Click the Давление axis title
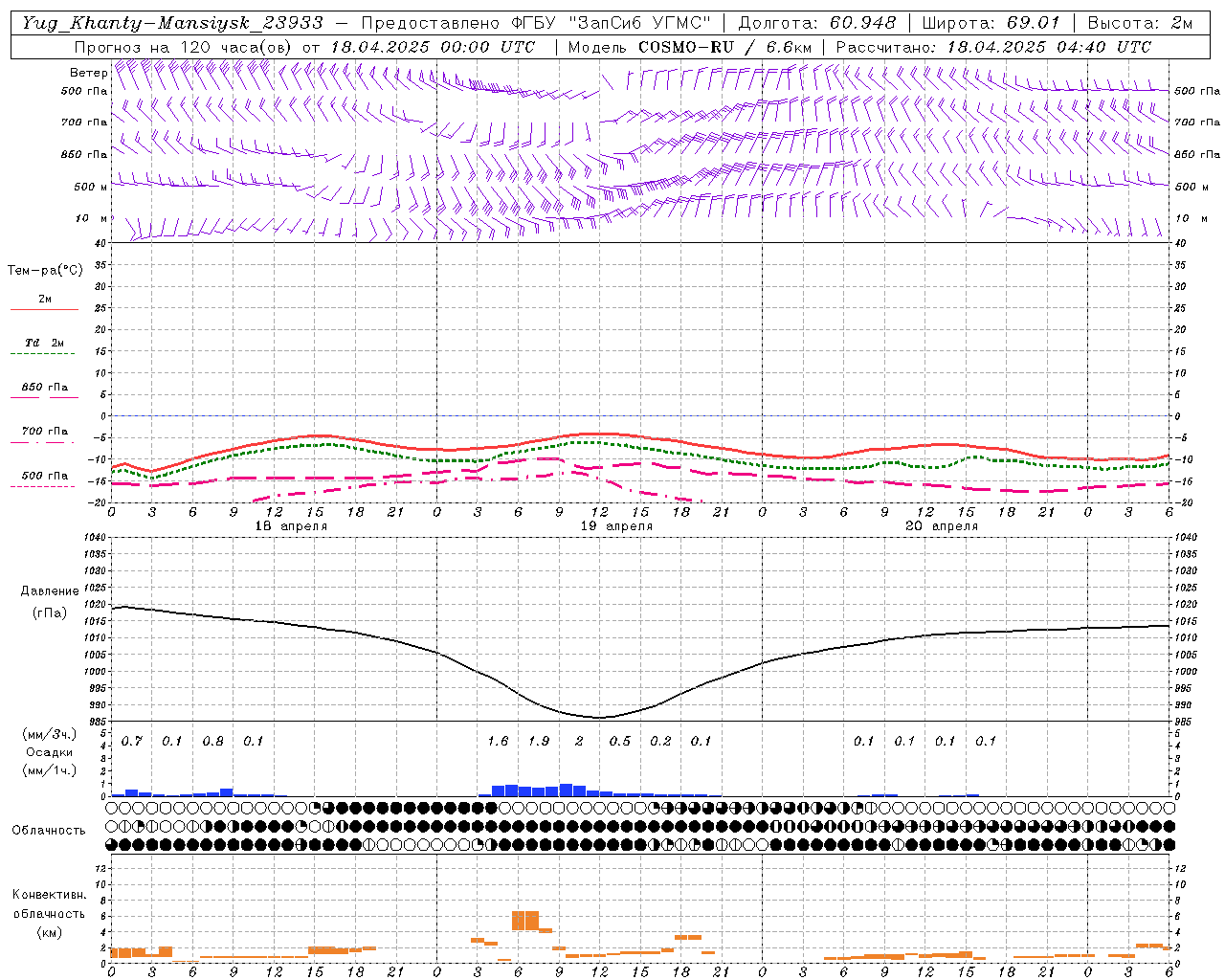 (50, 591)
